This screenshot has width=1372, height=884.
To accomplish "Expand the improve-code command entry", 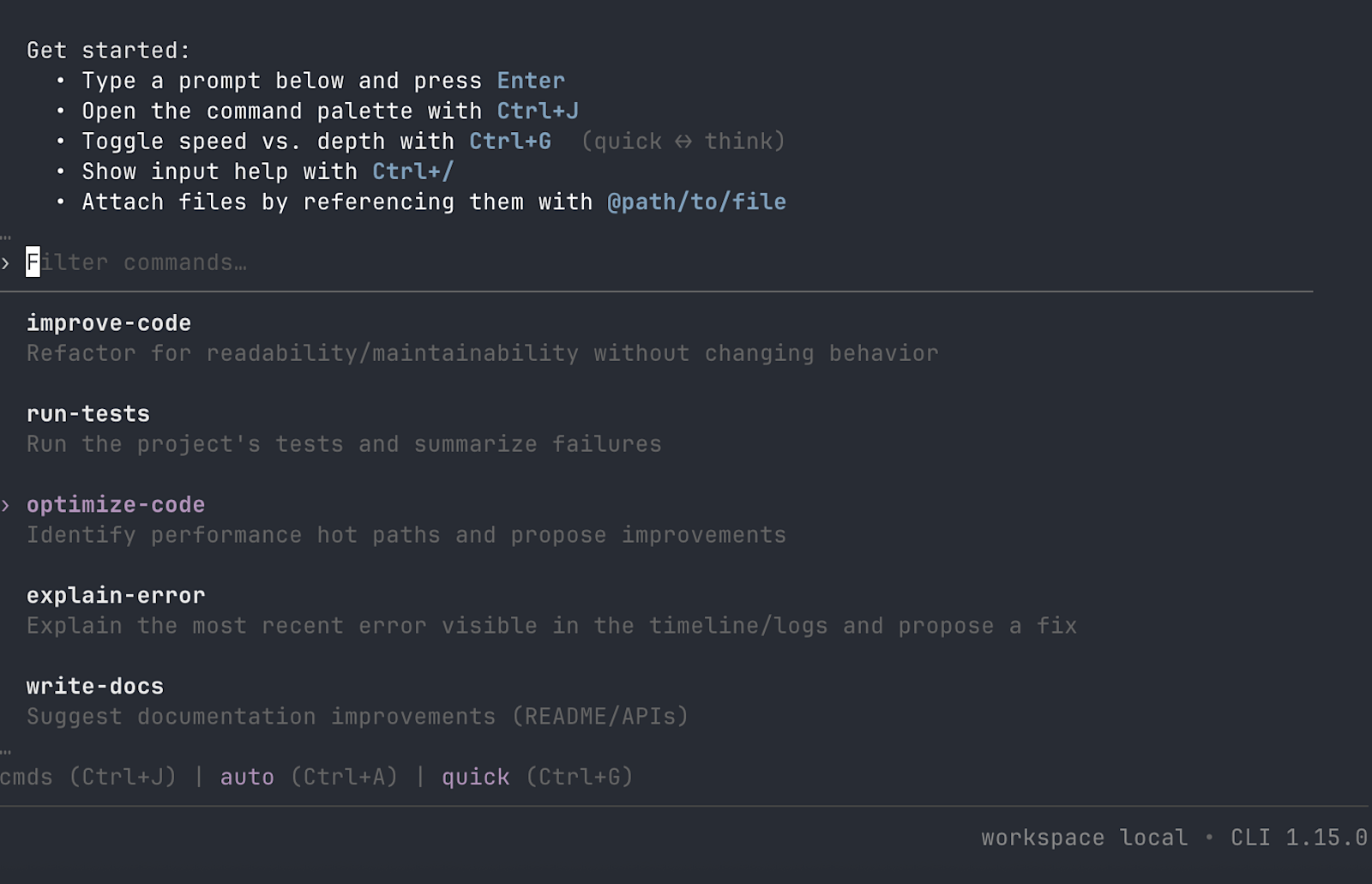I will pos(109,323).
